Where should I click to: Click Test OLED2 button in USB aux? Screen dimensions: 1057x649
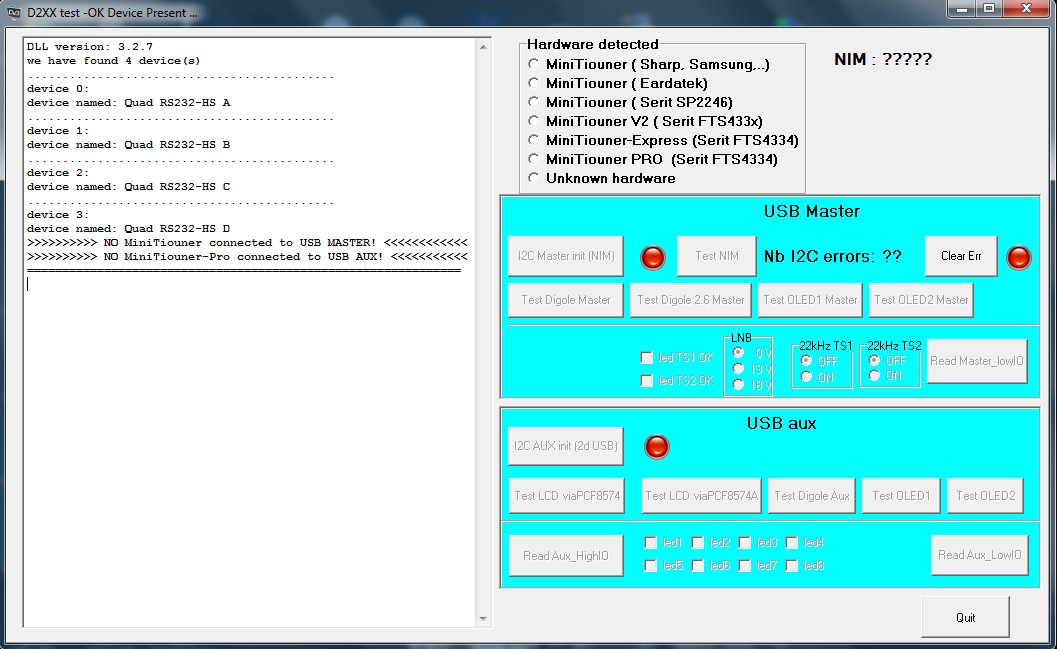[985, 496]
